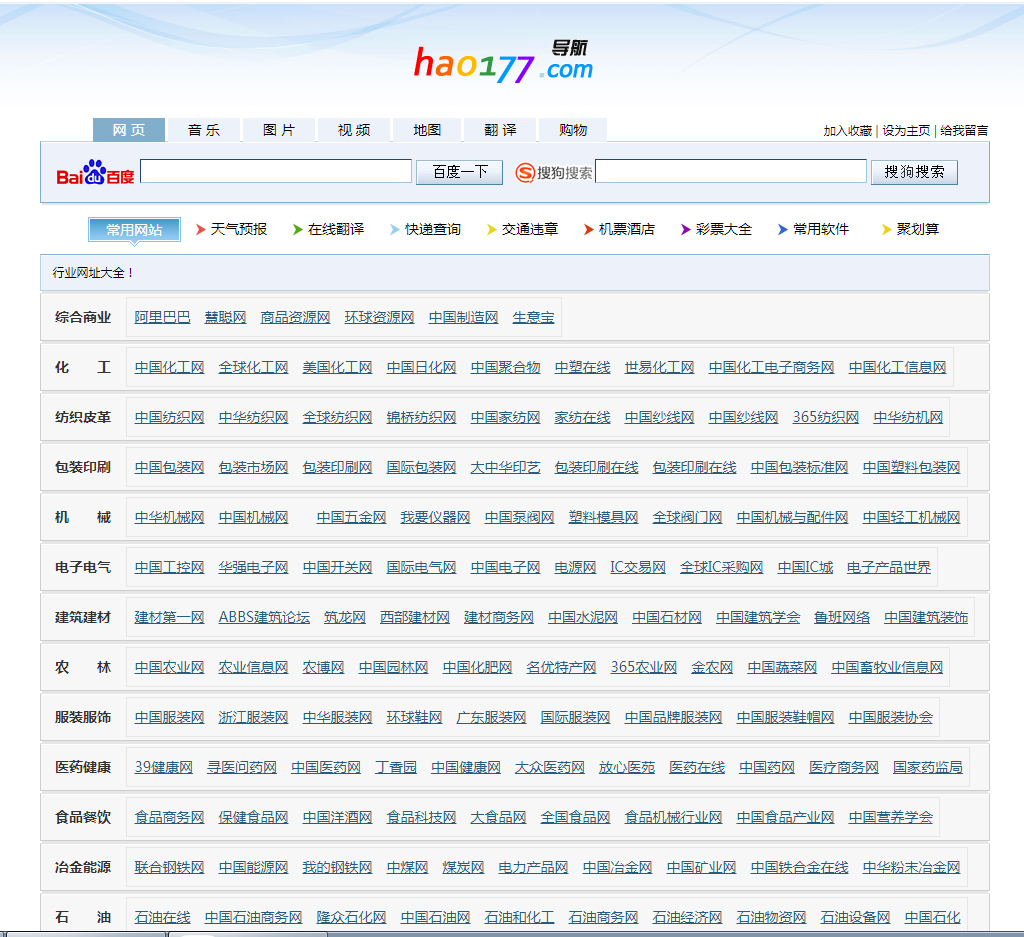The width and height of the screenshot is (1024, 937).
Task: Open the 中国洋酒网 link
Action: [337, 818]
